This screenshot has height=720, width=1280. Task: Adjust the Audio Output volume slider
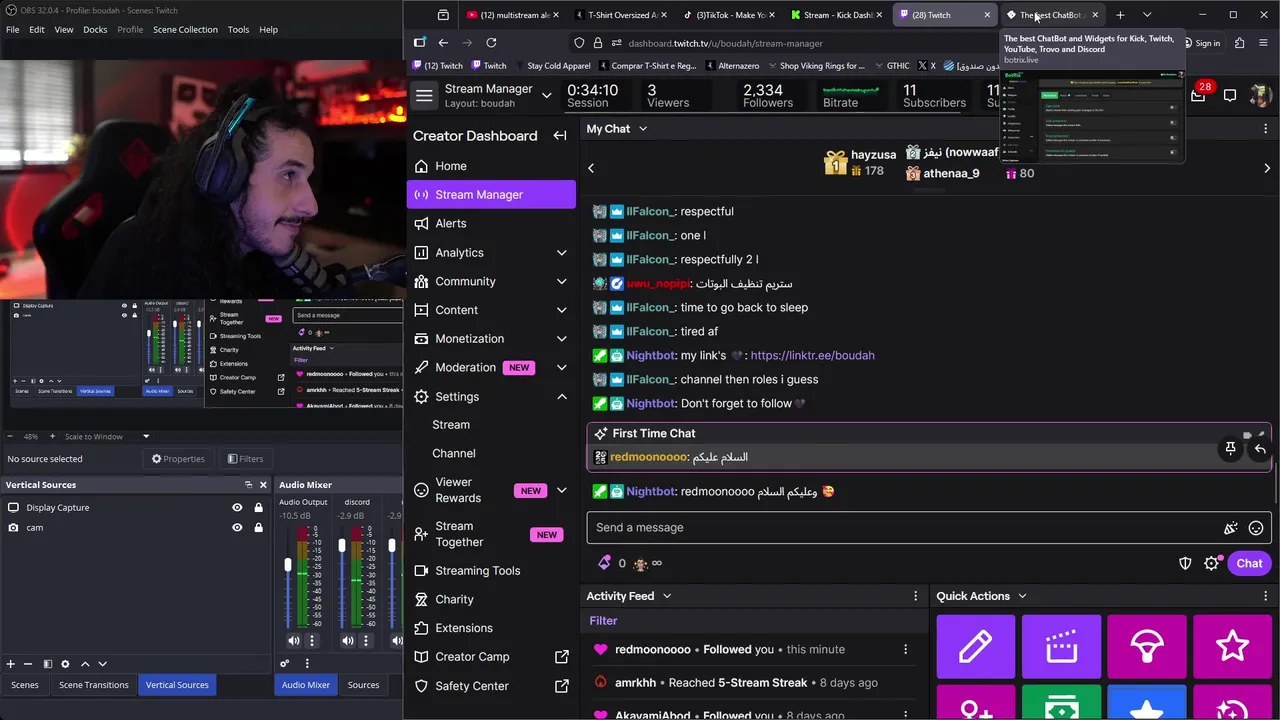[x=288, y=565]
